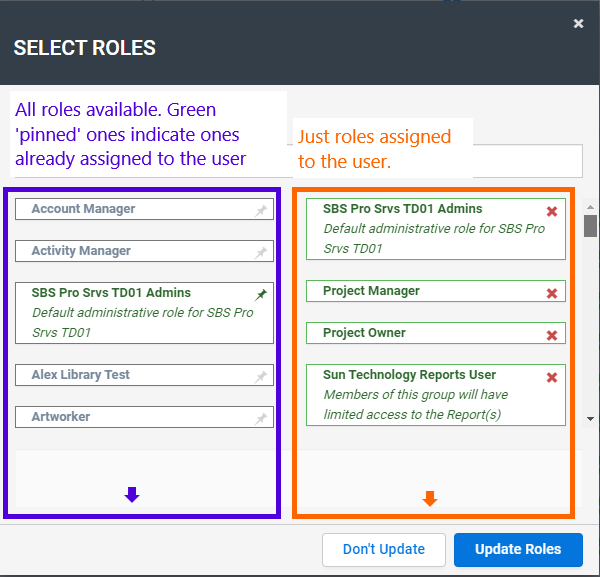Click the search input field at top right

528,161
